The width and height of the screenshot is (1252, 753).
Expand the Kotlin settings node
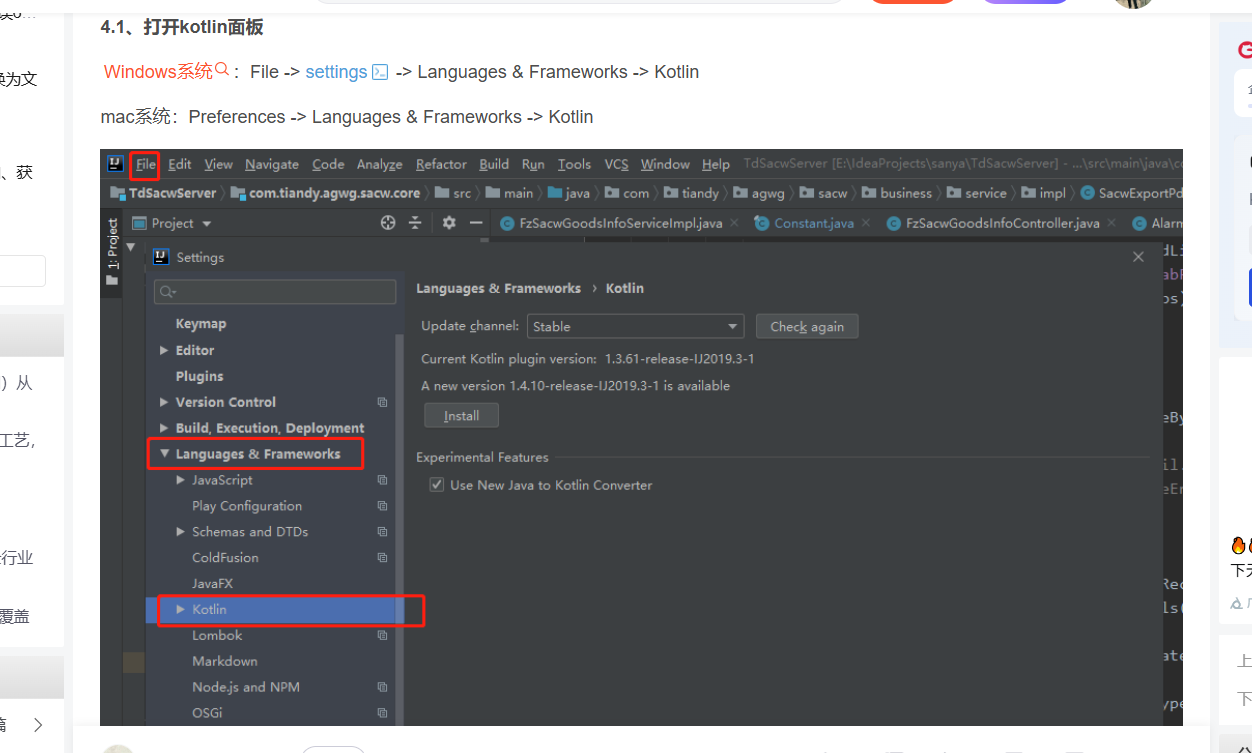click(181, 609)
